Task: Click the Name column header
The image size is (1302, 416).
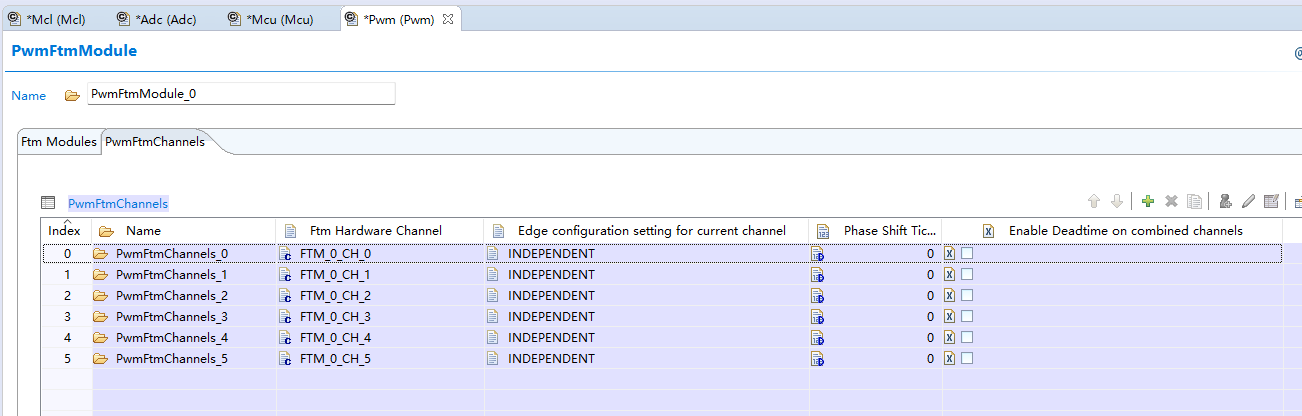Action: pyautogui.click(x=184, y=231)
